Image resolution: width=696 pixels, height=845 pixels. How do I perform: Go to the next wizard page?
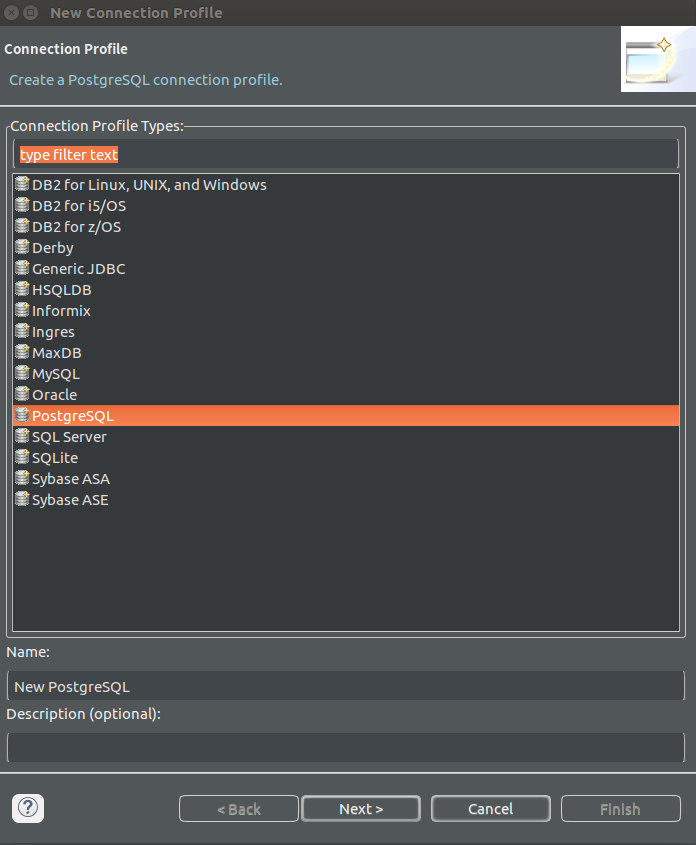[361, 809]
